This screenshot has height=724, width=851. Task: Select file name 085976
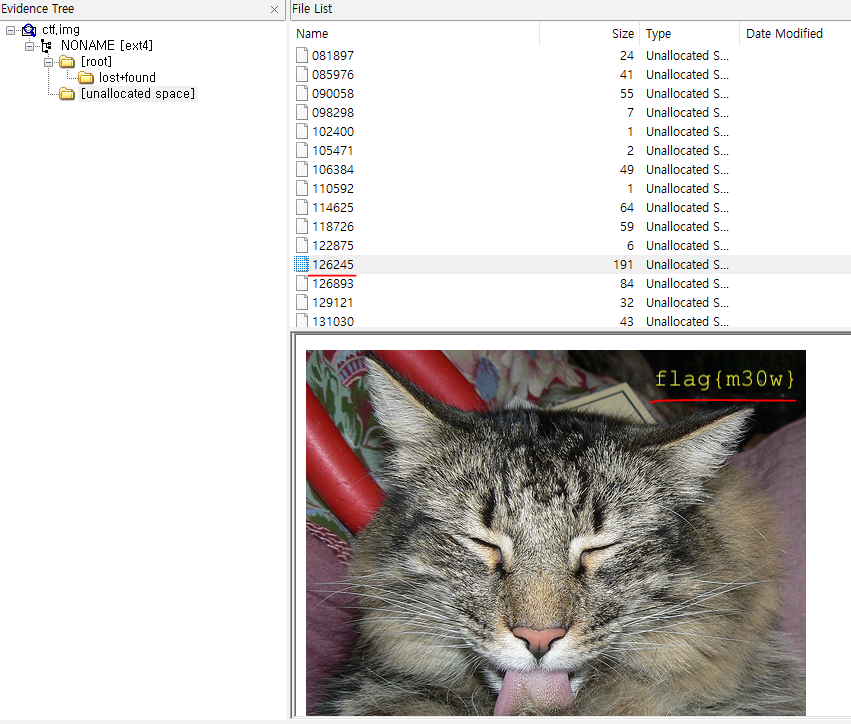click(333, 75)
